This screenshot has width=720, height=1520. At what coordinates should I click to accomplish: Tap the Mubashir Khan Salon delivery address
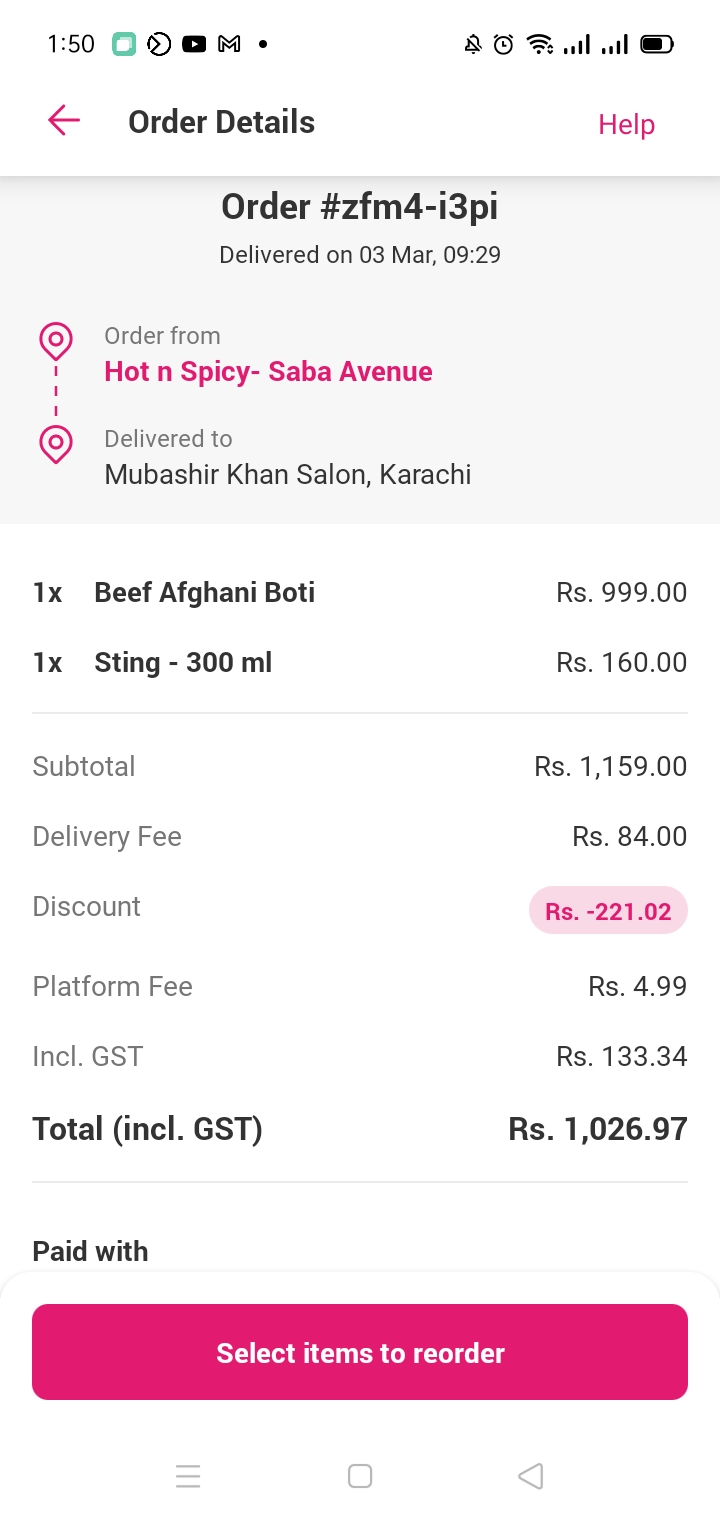[288, 473]
